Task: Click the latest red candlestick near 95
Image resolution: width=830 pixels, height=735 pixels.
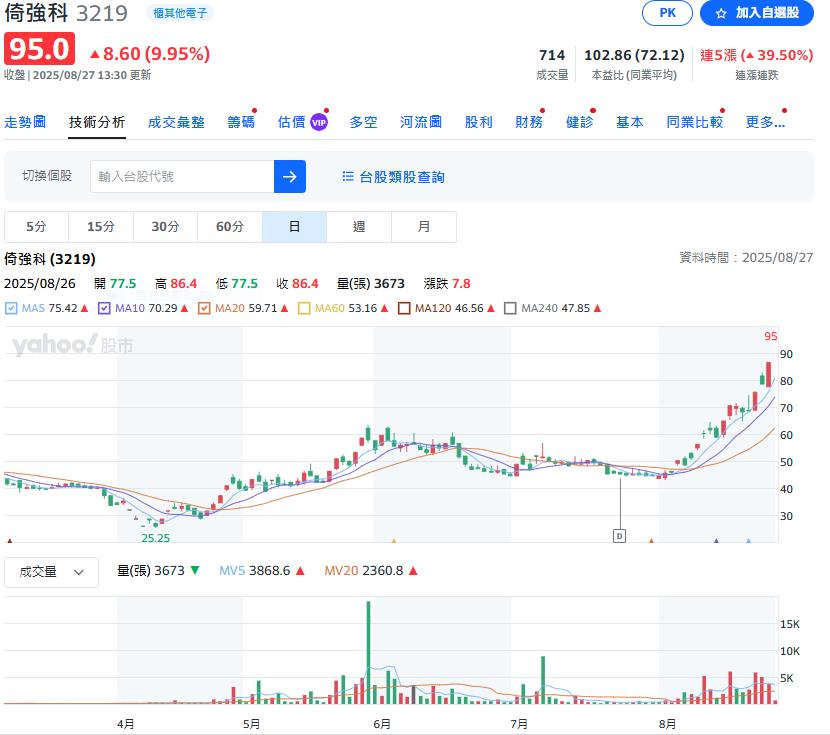Action: click(768, 374)
